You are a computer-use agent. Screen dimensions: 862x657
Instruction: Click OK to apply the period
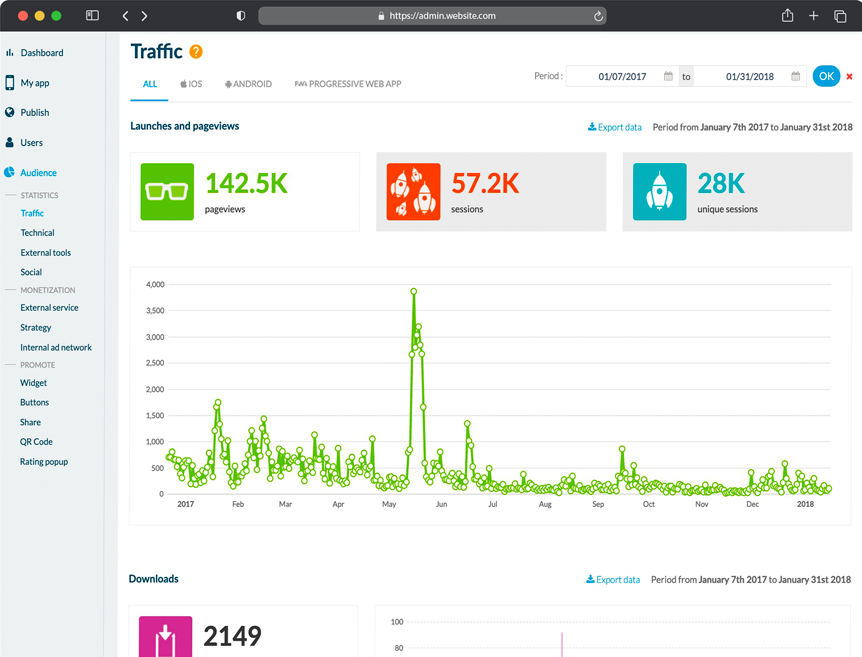pyautogui.click(x=826, y=76)
